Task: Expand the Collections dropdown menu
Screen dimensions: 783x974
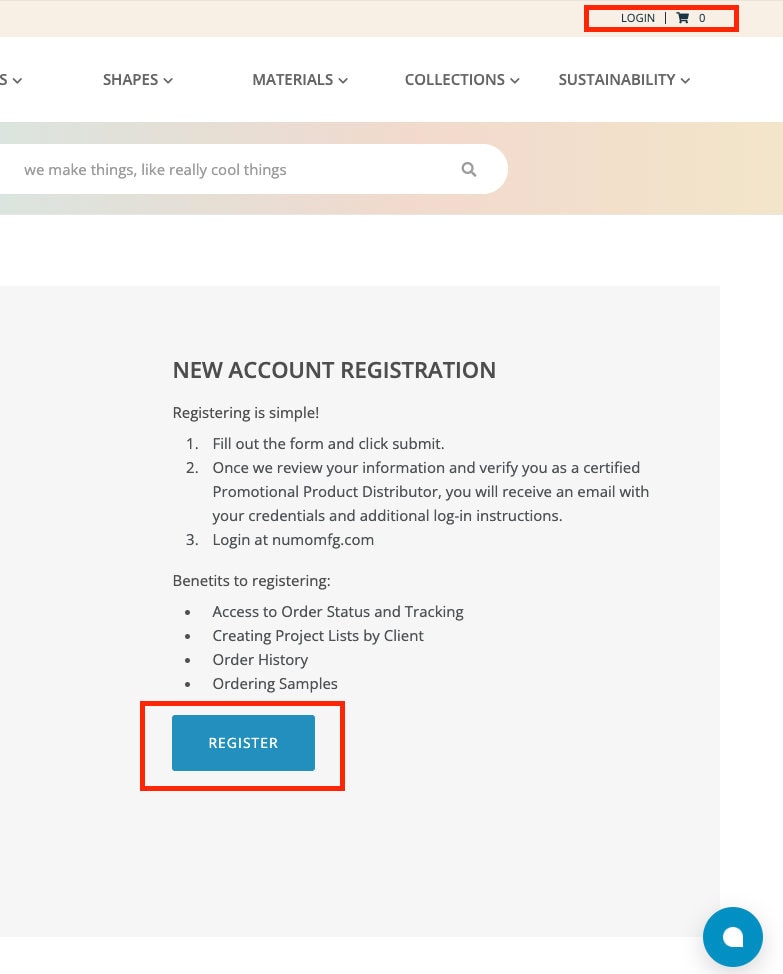Action: (x=462, y=80)
